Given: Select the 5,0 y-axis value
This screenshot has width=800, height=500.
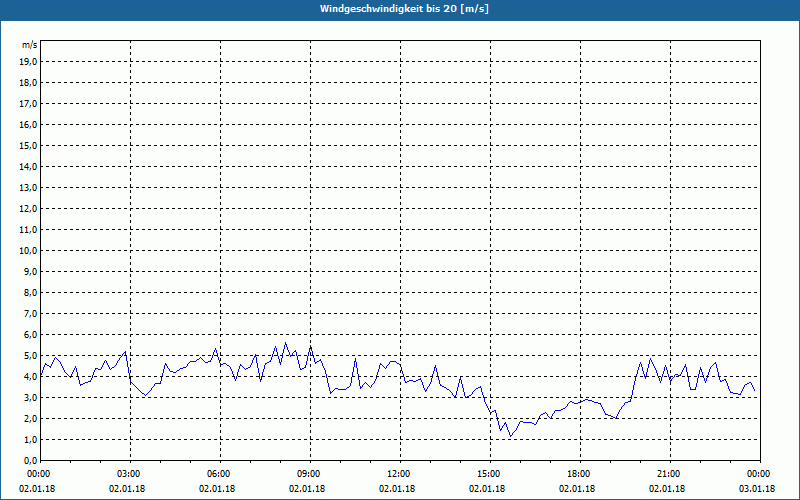Looking at the screenshot, I should point(30,356).
